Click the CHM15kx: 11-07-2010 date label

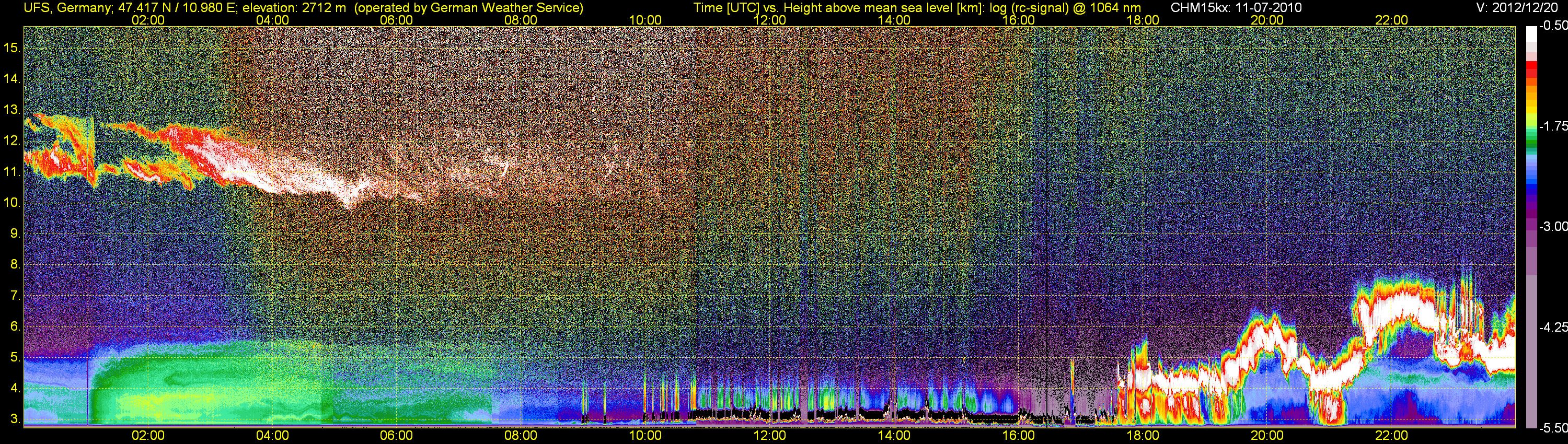pyautogui.click(x=1235, y=8)
